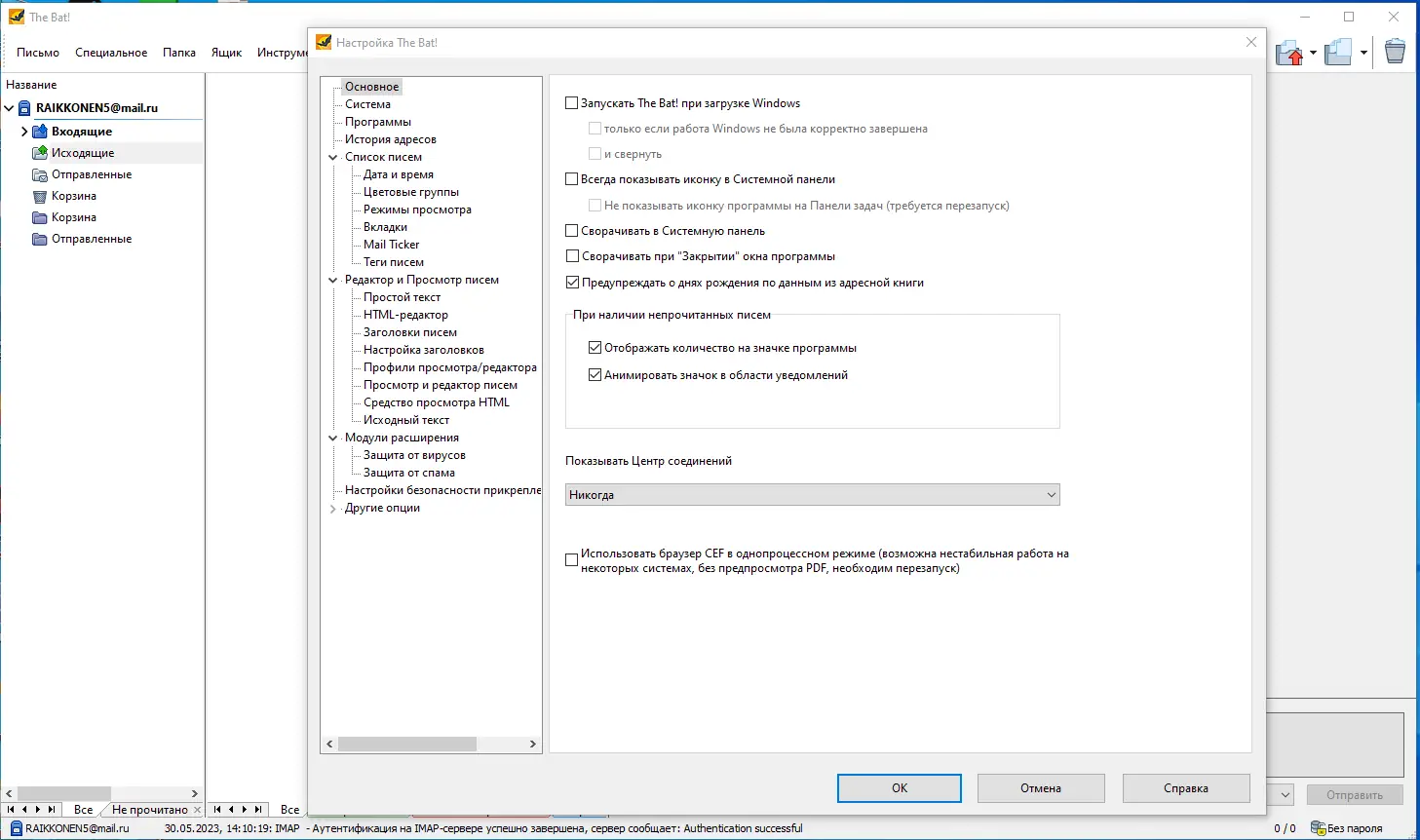Open the Специальное menu
Image resolution: width=1420 pixels, height=840 pixels.
pyautogui.click(x=111, y=53)
